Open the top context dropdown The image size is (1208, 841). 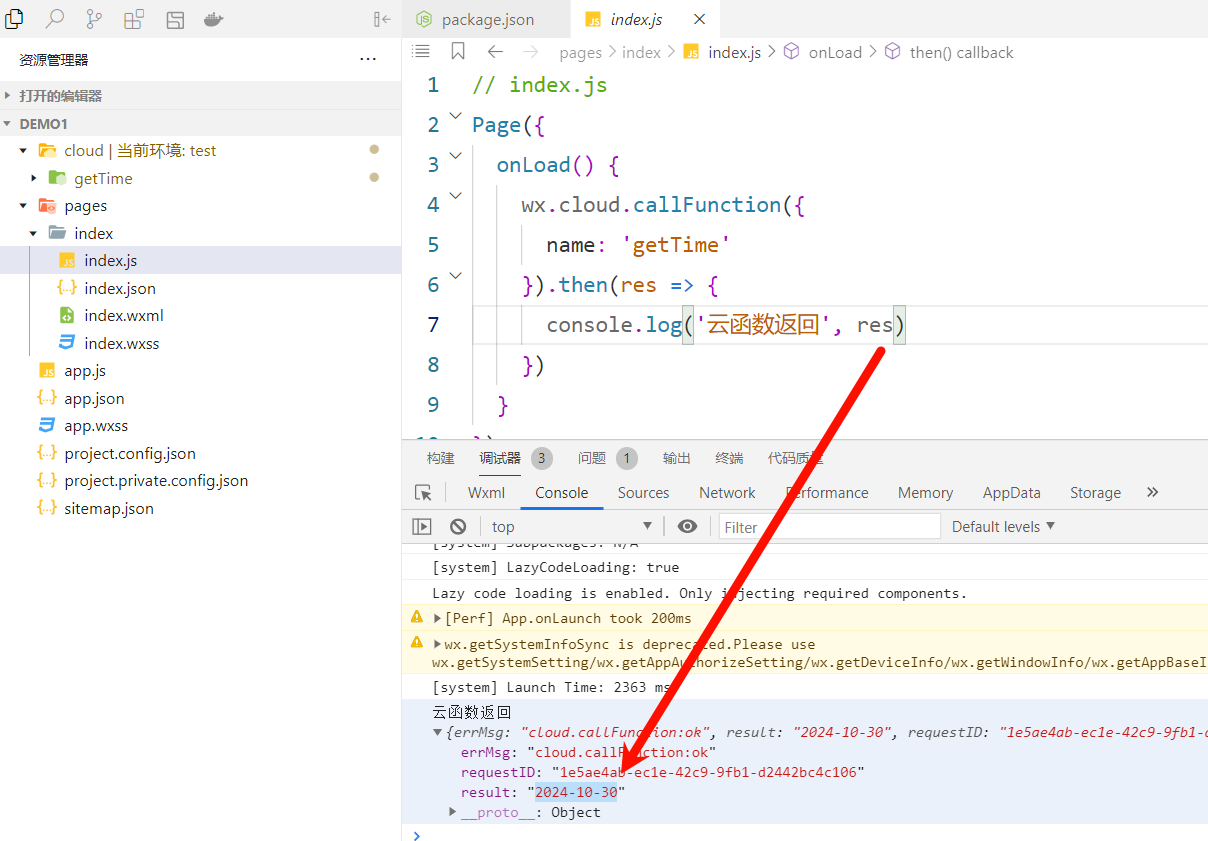tap(572, 527)
